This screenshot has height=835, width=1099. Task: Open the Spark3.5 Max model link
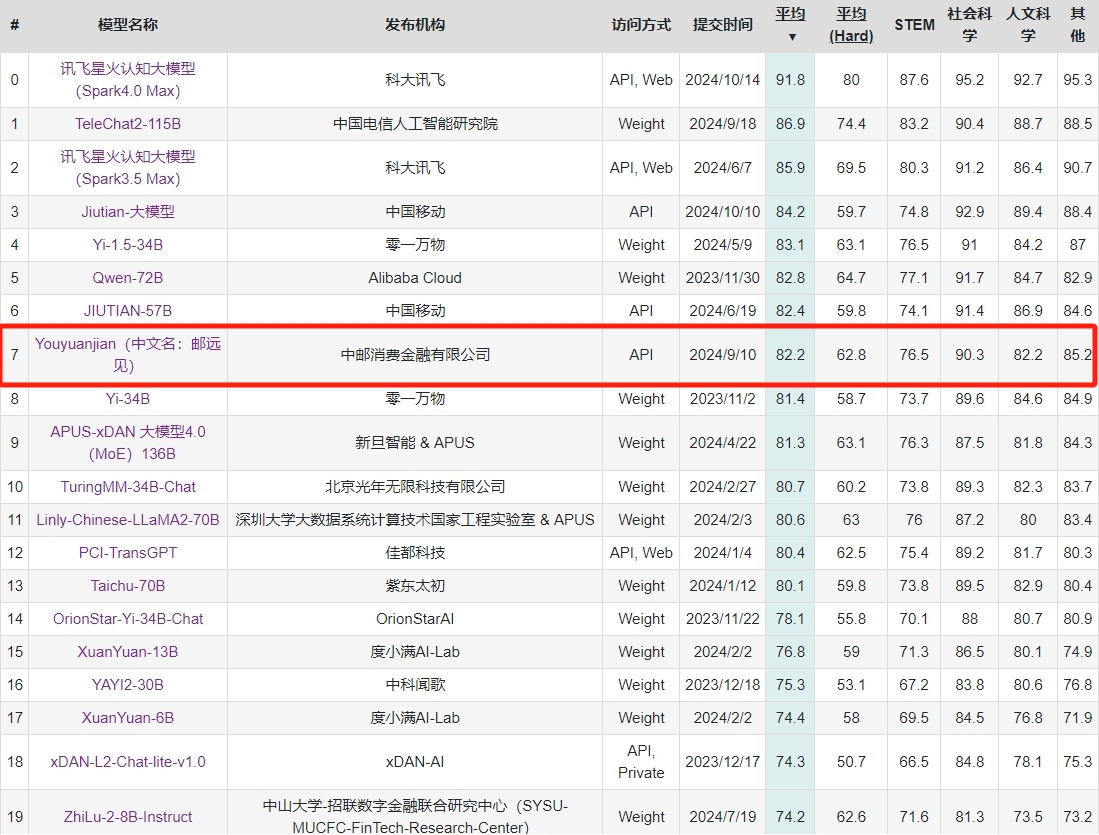point(128,168)
